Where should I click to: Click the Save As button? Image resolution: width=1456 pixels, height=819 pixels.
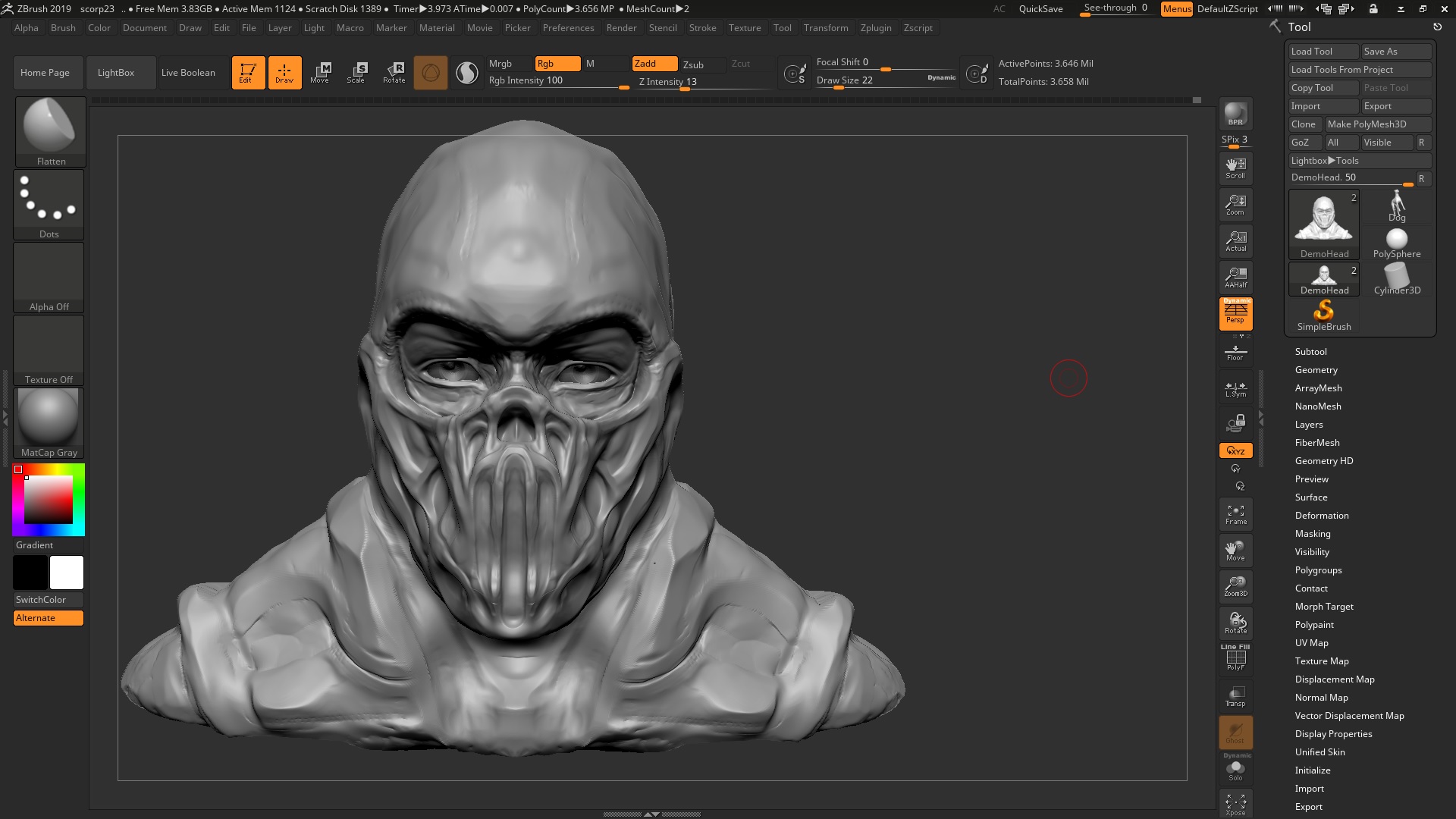[x=1396, y=52]
